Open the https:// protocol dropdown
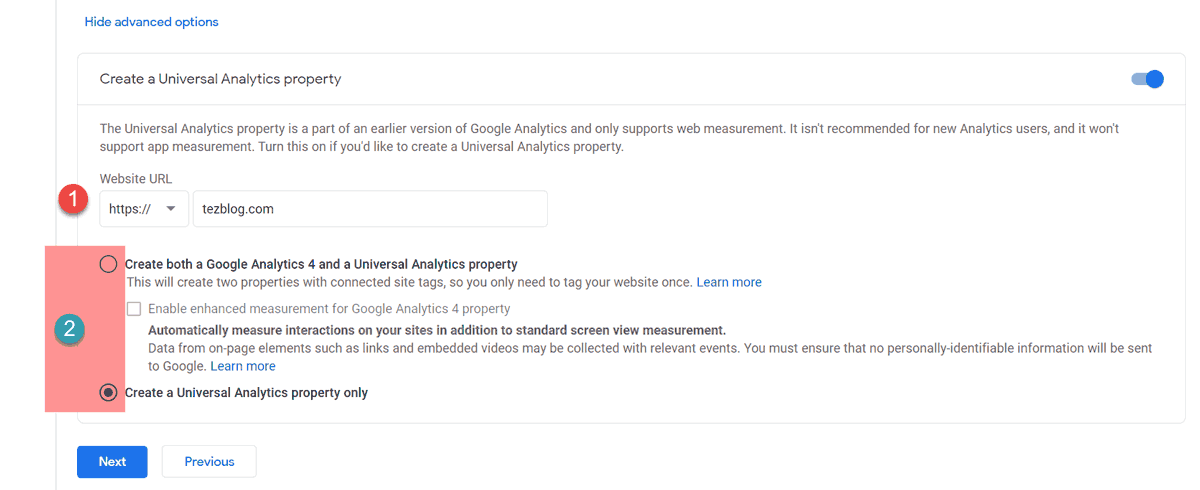1200x490 pixels. click(144, 209)
